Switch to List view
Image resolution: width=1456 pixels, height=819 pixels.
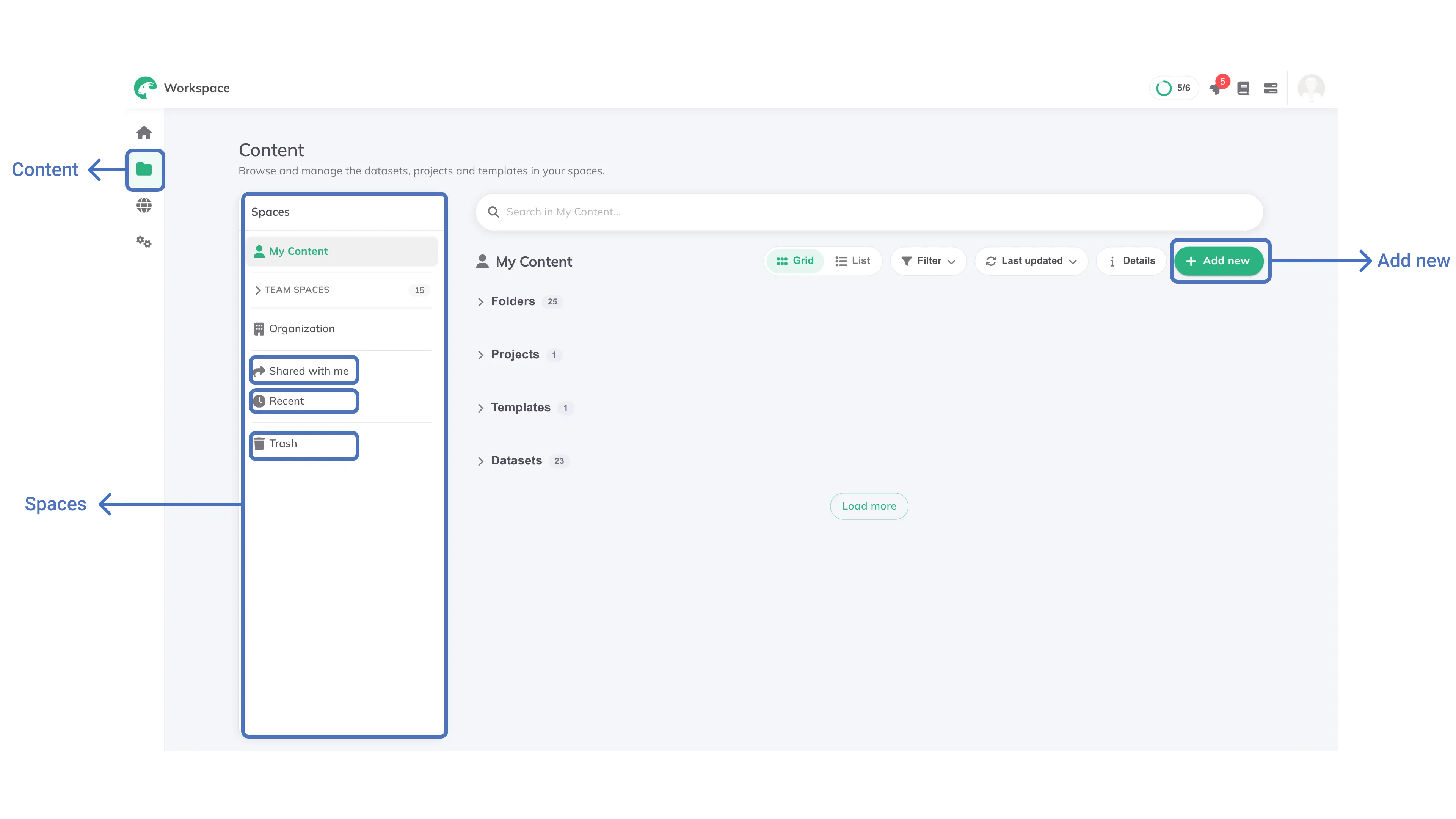point(852,260)
